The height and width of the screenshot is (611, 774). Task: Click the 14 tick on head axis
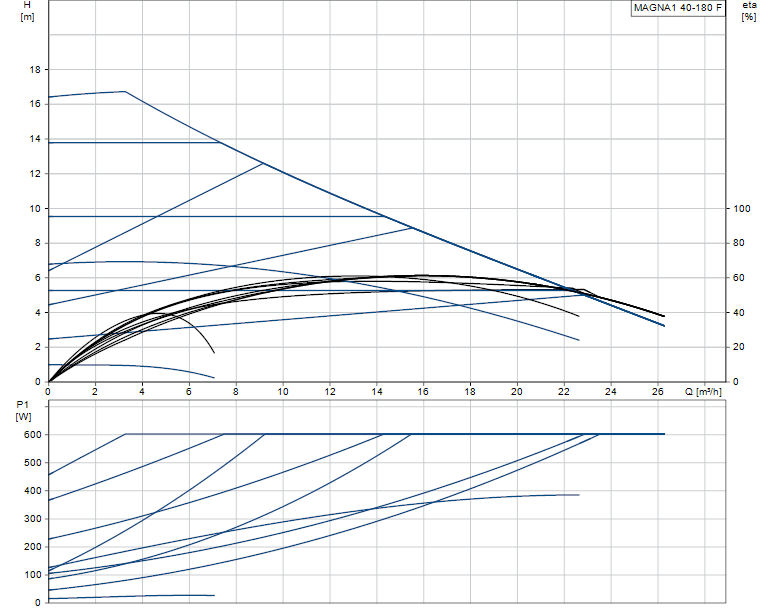pyautogui.click(x=34, y=139)
